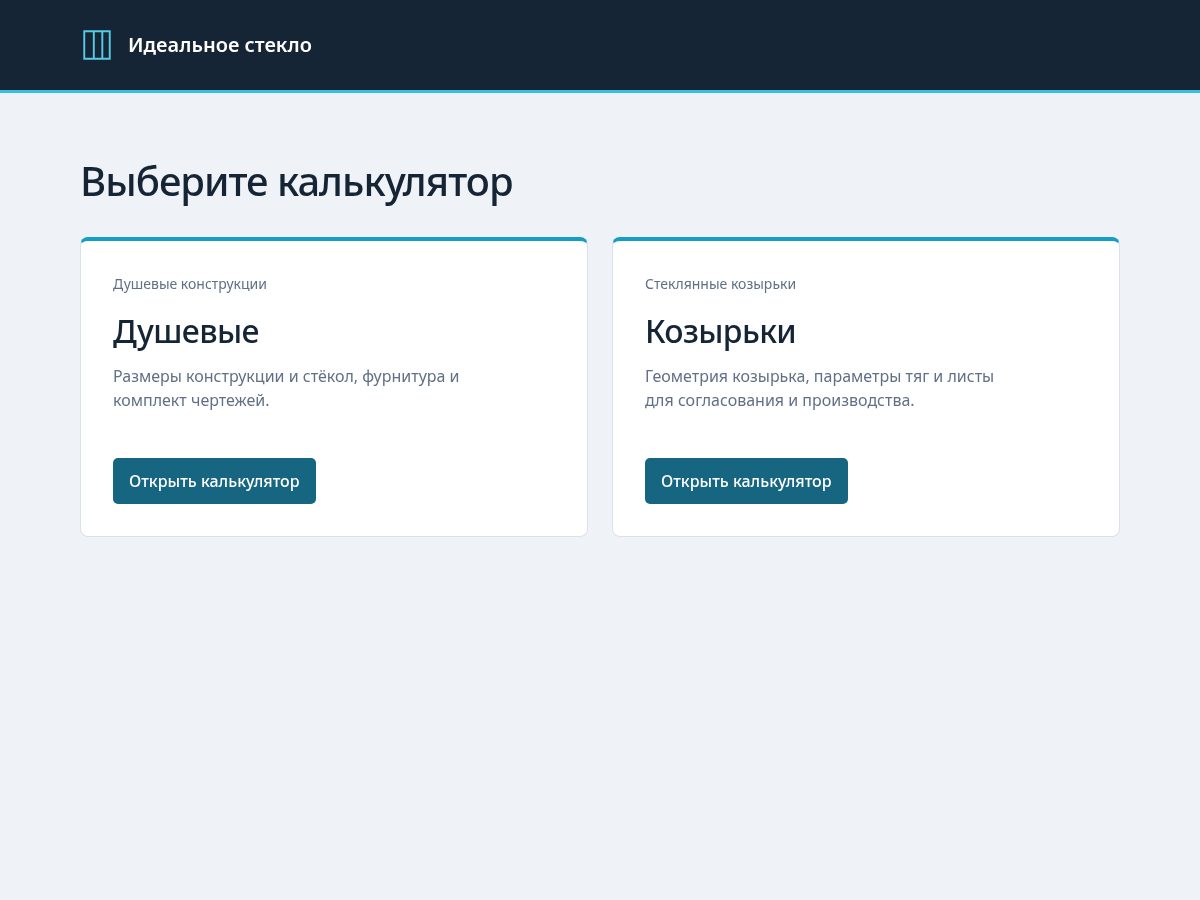Select the Душевые card heading
Viewport: 1200px width, 900px height.
pyautogui.click(x=186, y=331)
